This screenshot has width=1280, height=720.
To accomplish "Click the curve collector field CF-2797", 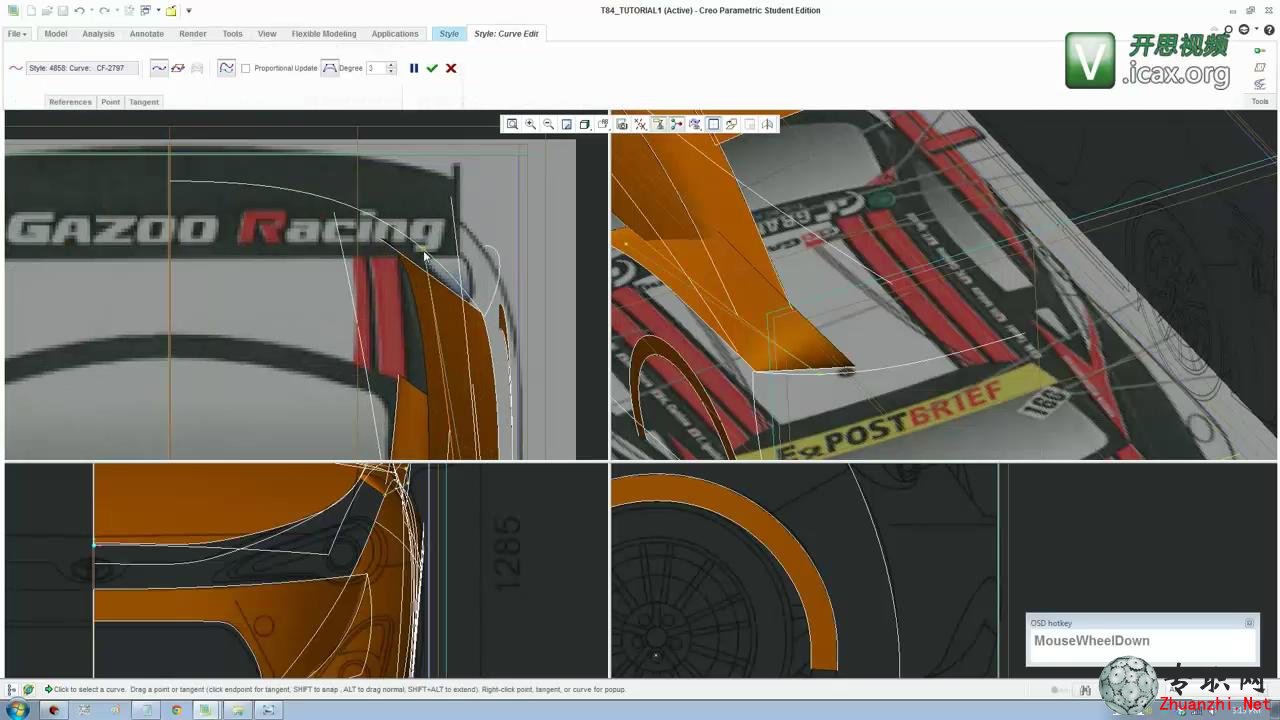I will (x=82, y=68).
